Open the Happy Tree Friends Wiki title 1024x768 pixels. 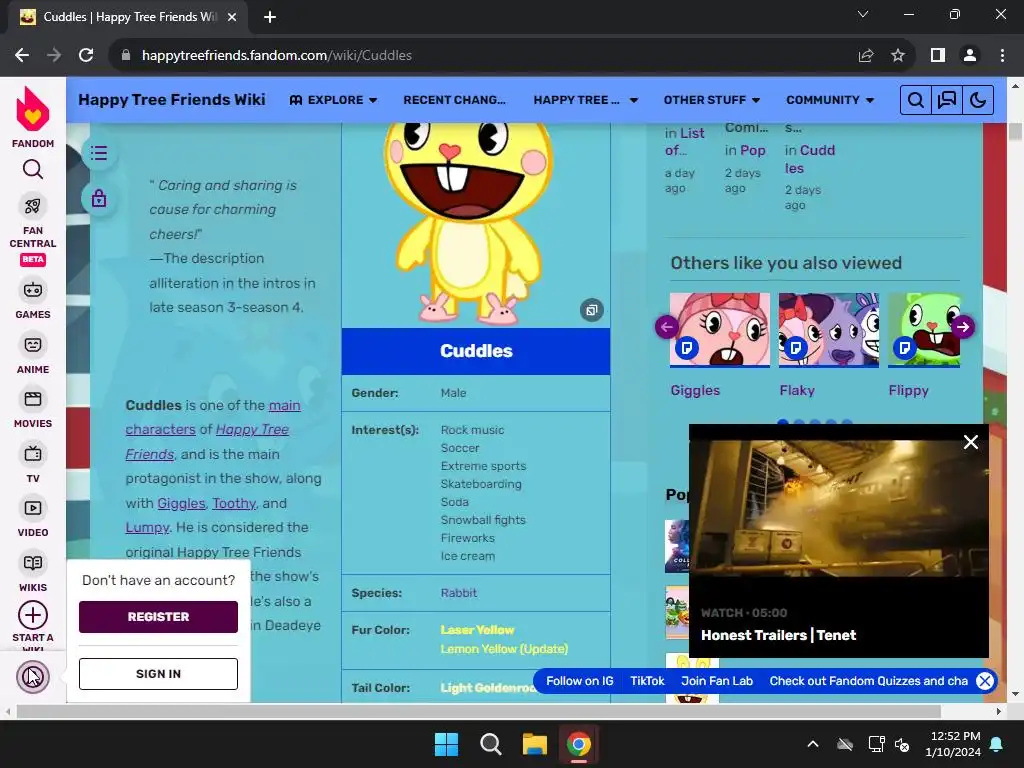[172, 99]
